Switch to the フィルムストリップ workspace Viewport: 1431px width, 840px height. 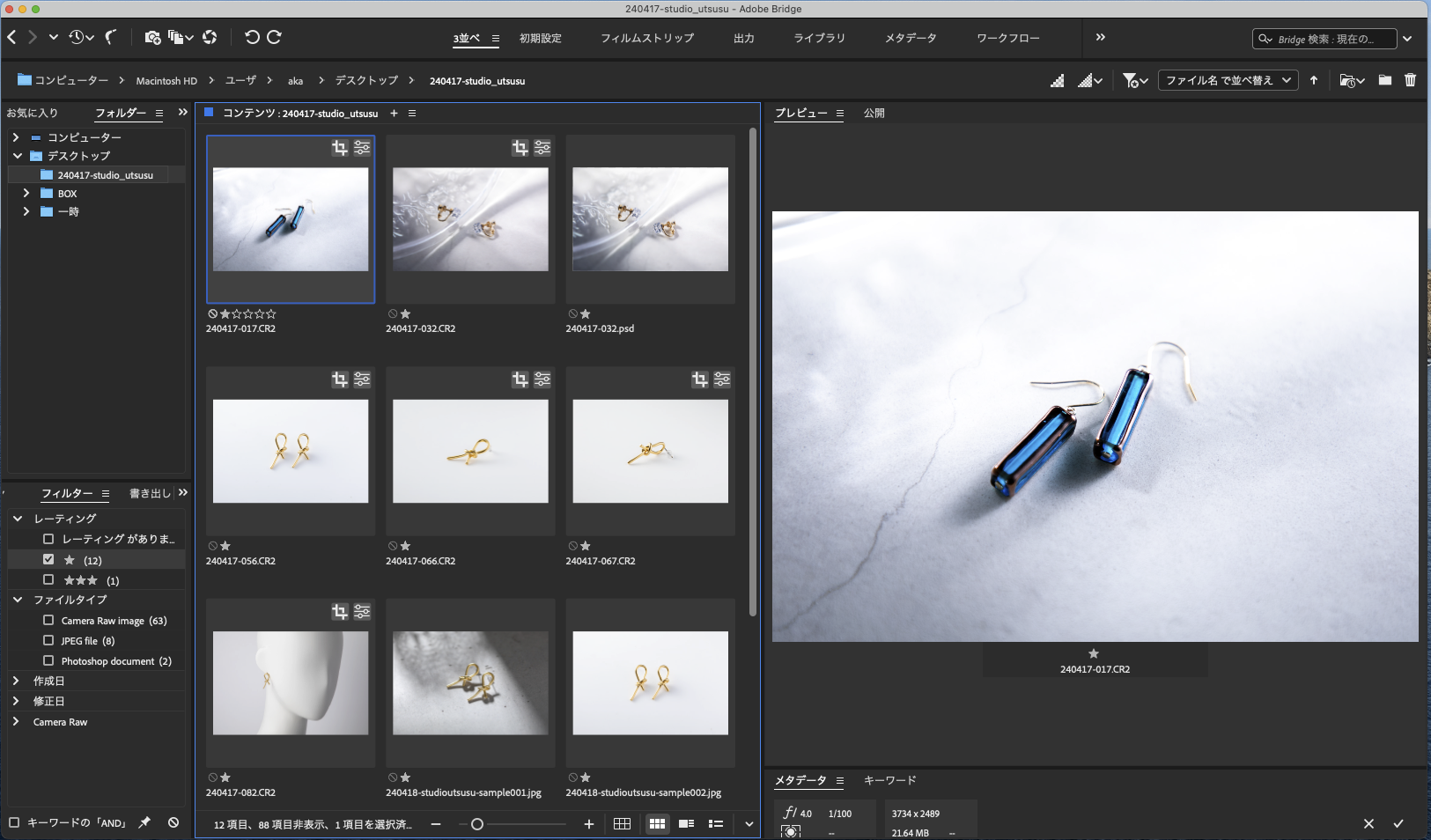coord(646,38)
